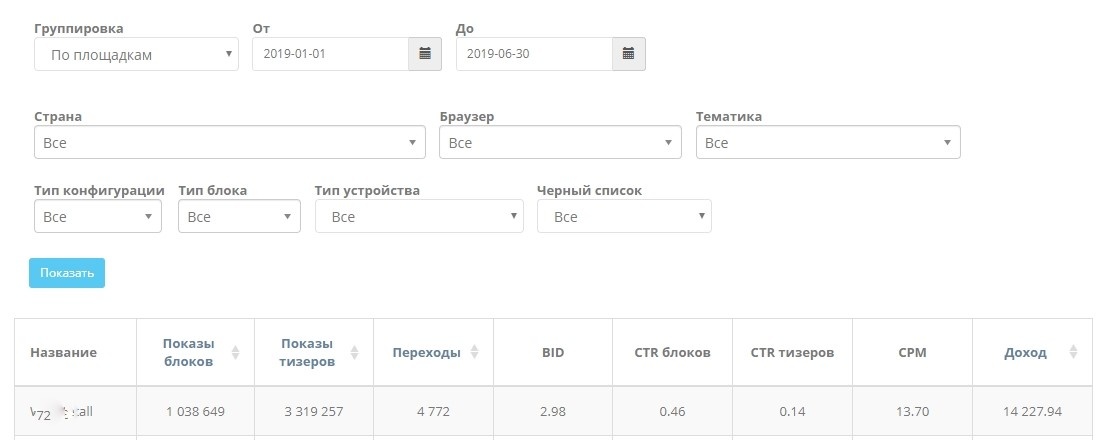The image size is (1099, 440).
Task: Expand the Тематика dropdown
Action: point(828,143)
